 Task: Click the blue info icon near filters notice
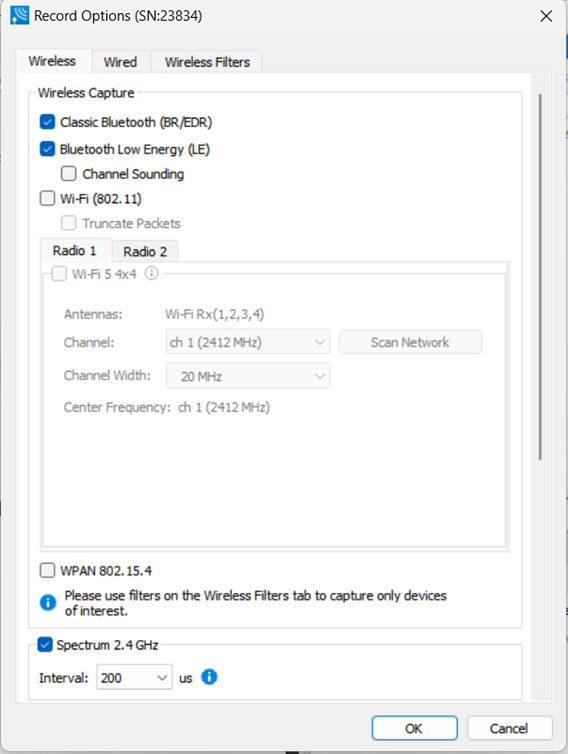[x=48, y=602]
